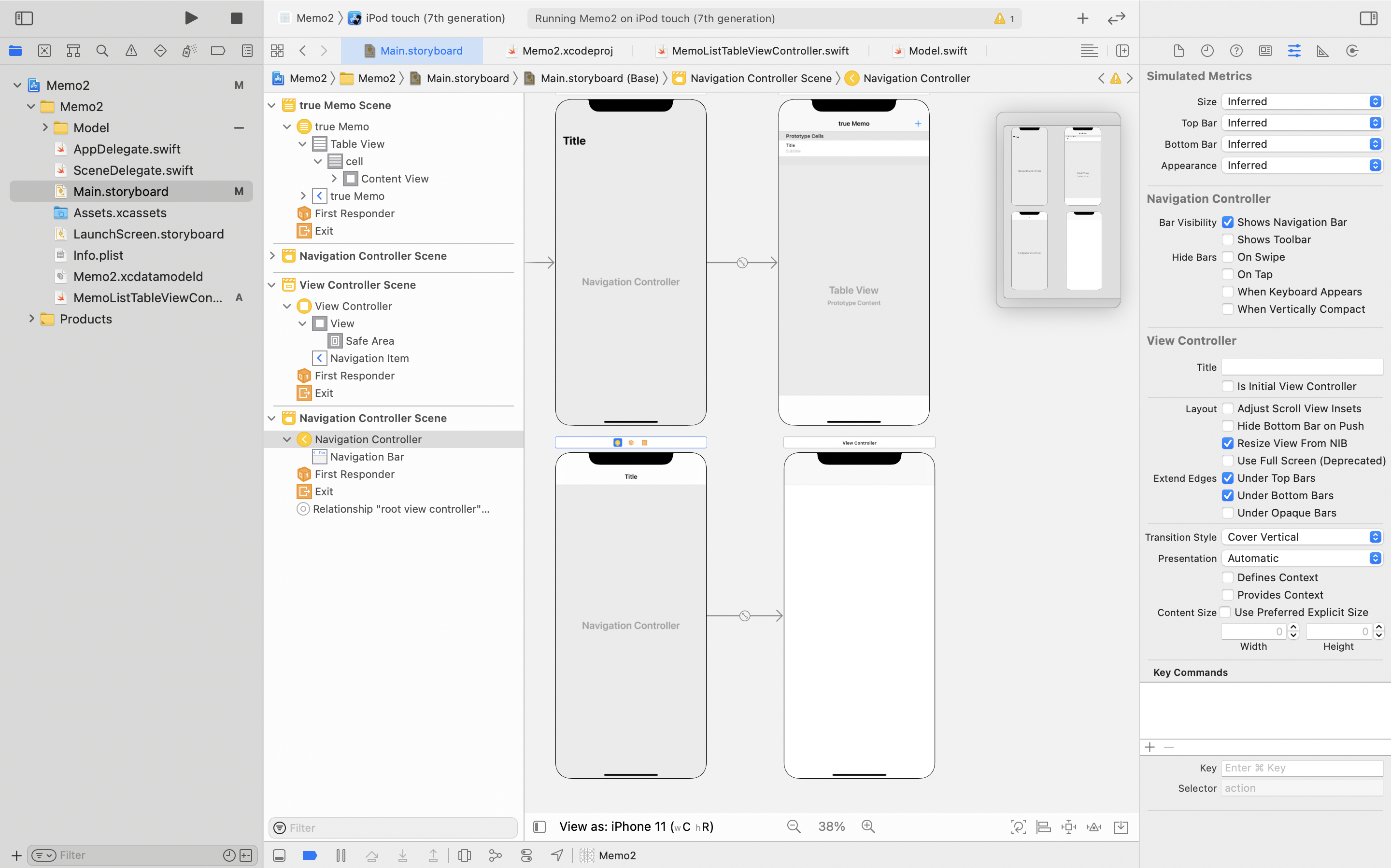Viewport: 1391px width, 868px height.
Task: Switch to Model.swift tab
Action: tap(937, 51)
